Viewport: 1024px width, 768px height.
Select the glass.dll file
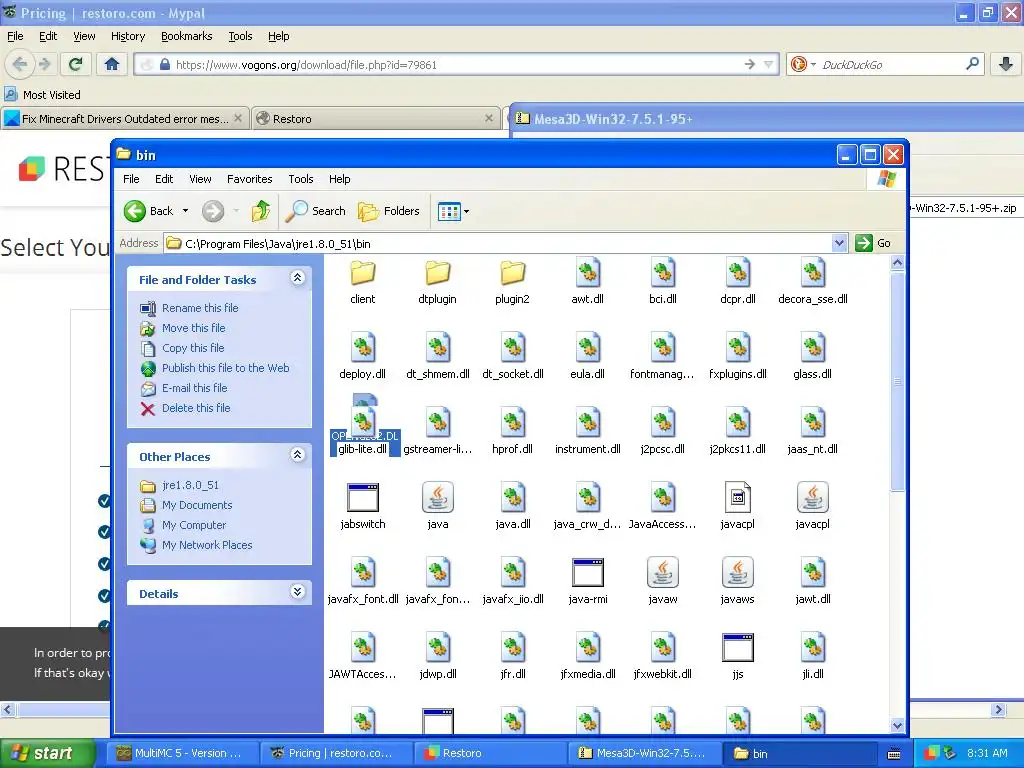(x=812, y=357)
